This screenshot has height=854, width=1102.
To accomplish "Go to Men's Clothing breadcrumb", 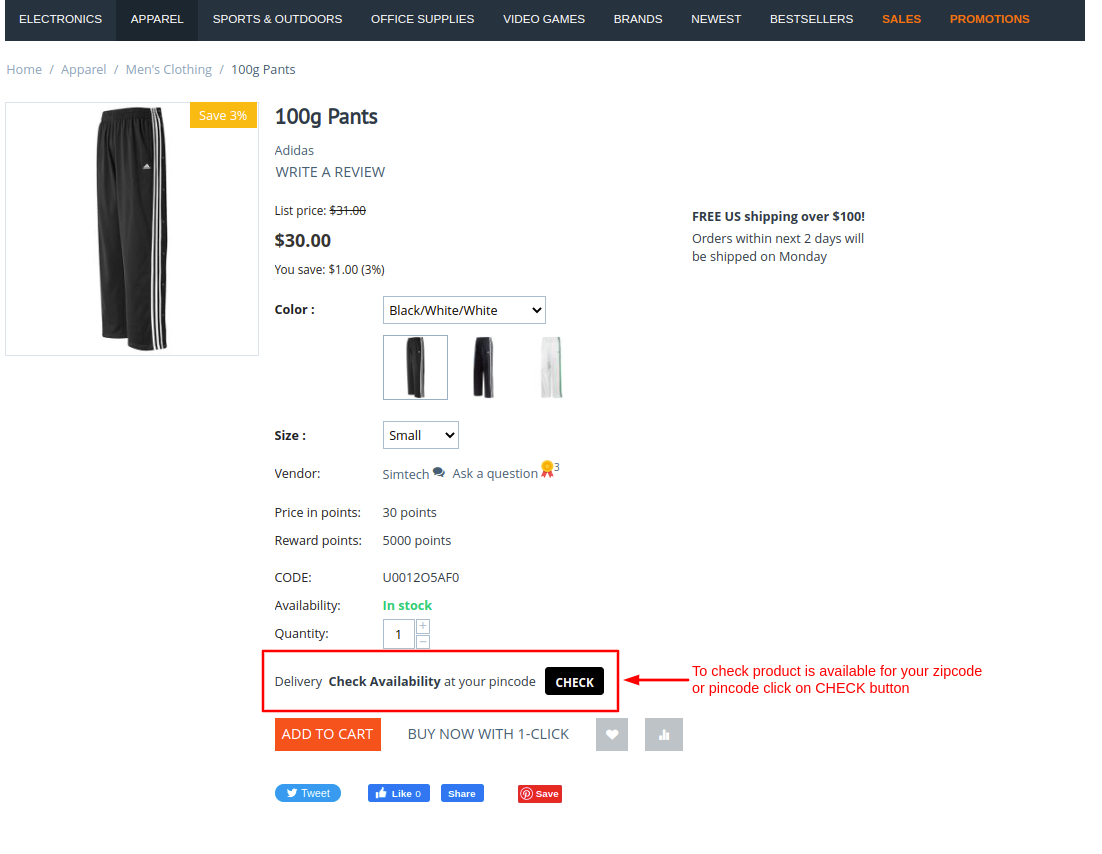I will [x=169, y=70].
